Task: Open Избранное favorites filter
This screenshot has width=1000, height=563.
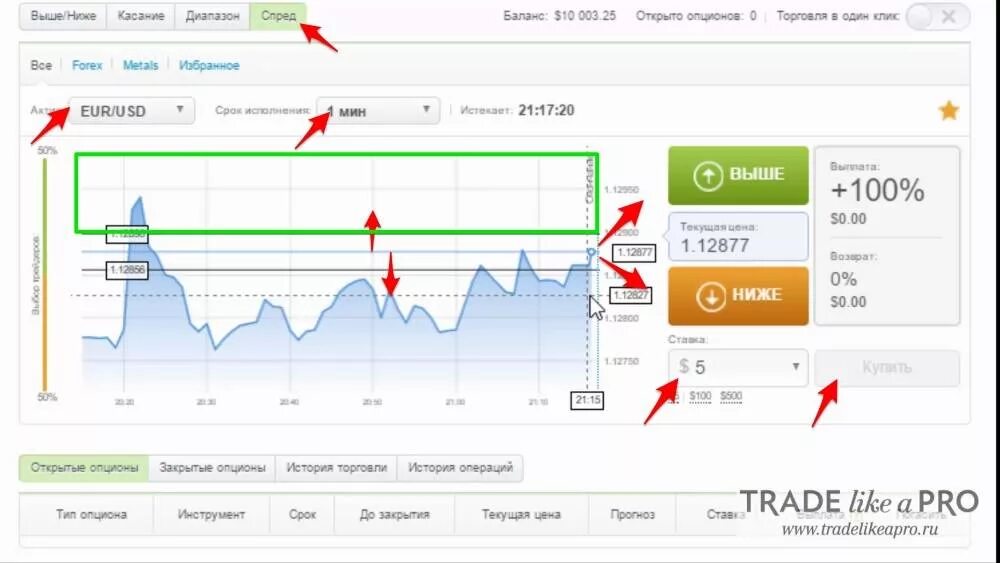Action: (x=209, y=65)
